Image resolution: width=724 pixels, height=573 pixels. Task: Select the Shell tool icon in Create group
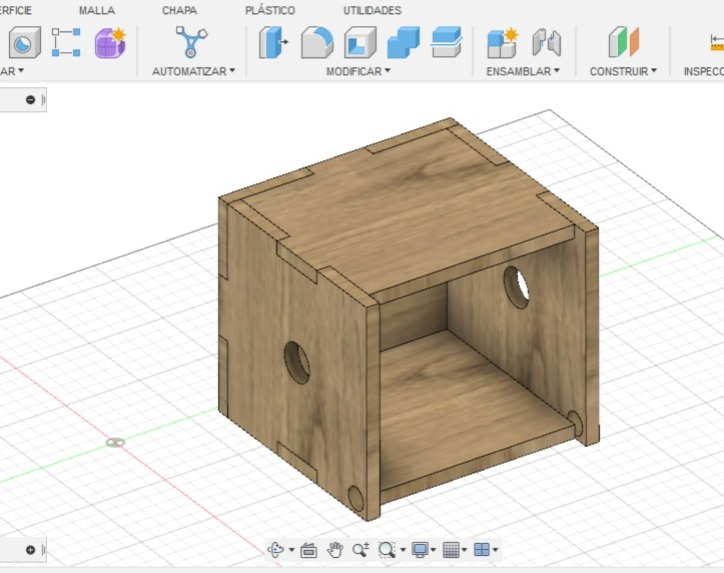24,42
